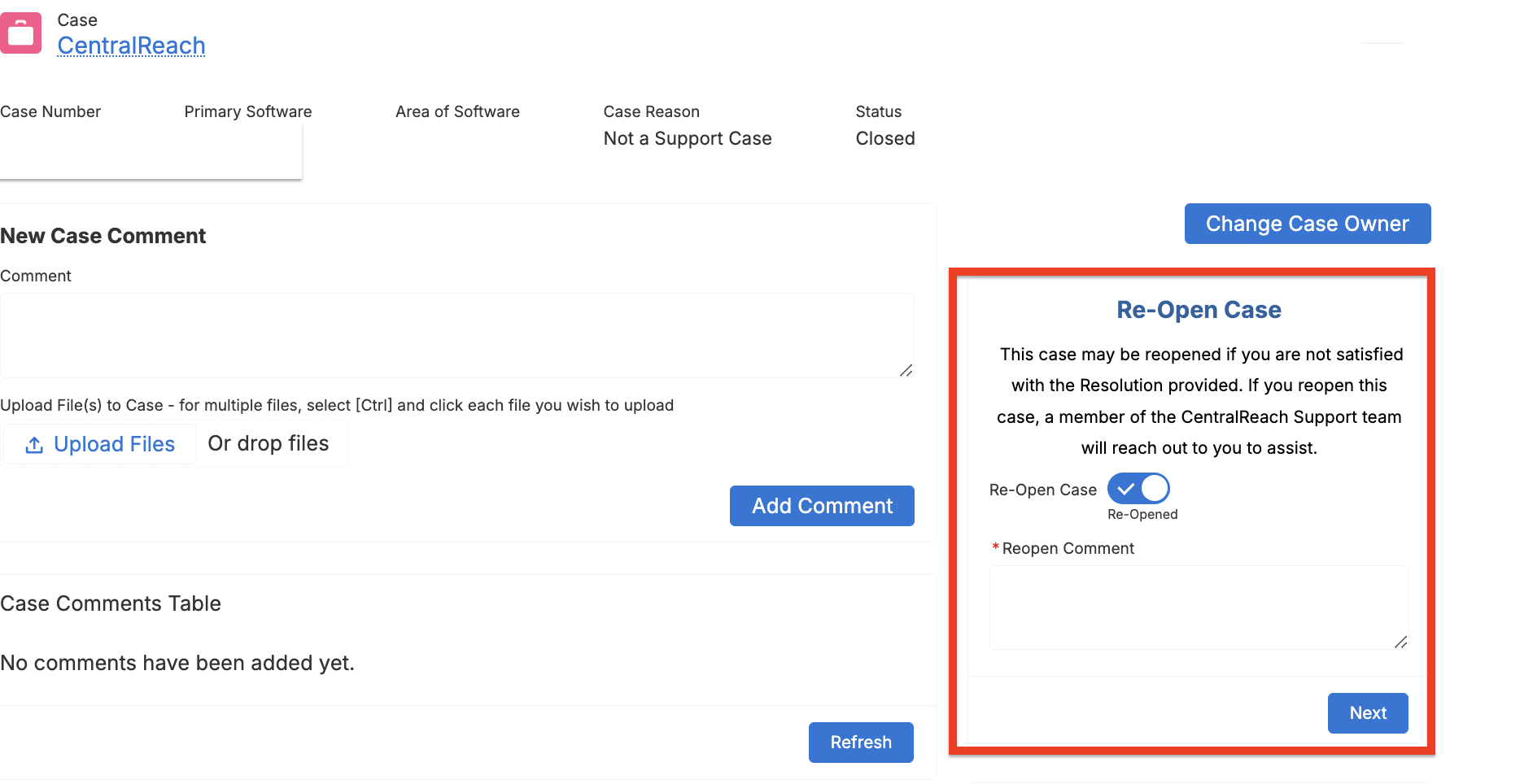Click the Change Case Owner button
Viewport: 1533px width, 784px height.
coord(1308,224)
